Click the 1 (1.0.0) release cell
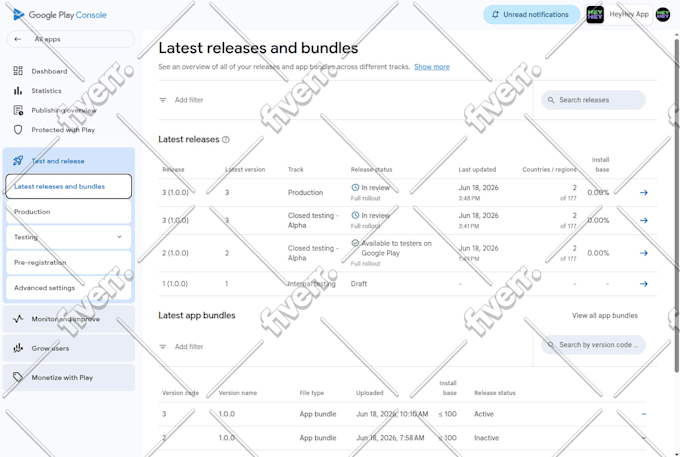 [x=175, y=284]
